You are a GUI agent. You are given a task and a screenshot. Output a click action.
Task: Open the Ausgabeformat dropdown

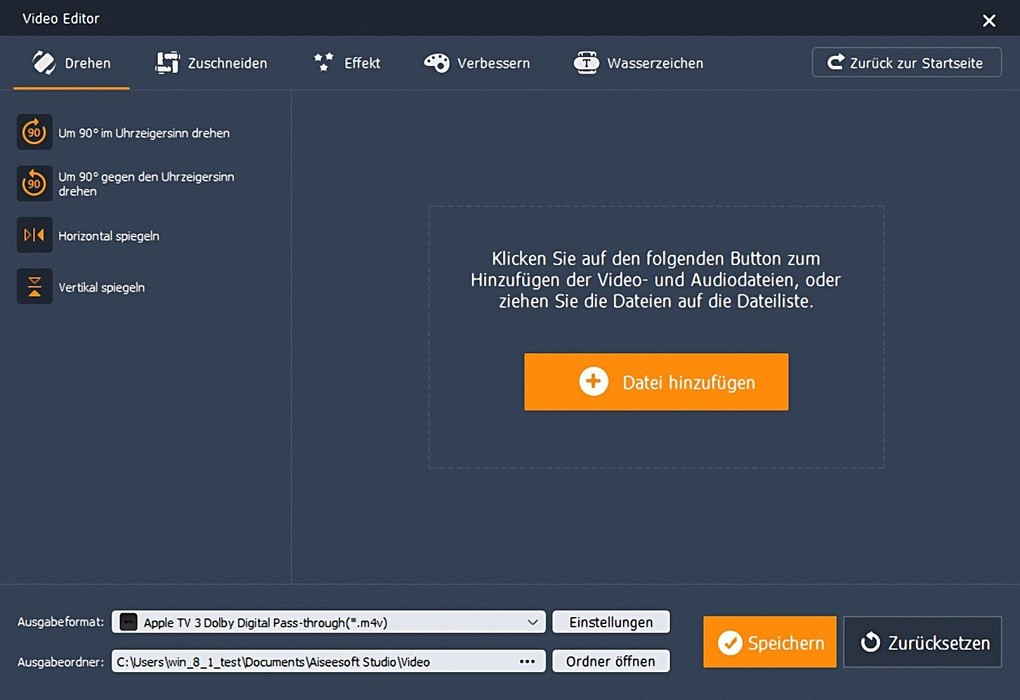(x=329, y=622)
